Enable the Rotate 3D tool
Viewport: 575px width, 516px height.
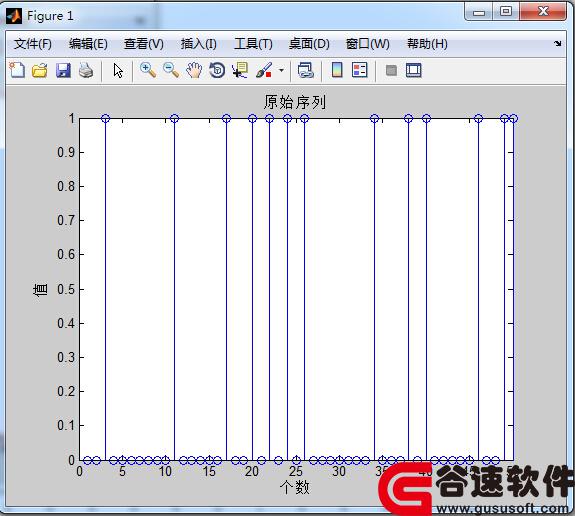pos(217,70)
